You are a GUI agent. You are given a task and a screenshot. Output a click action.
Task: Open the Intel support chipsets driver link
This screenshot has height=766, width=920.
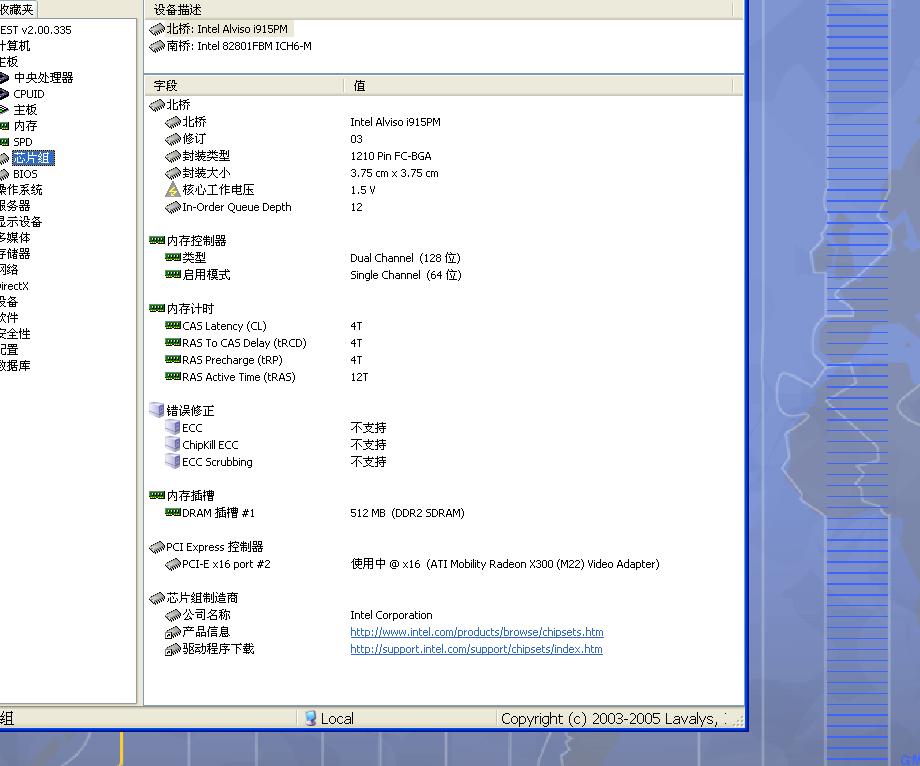[x=476, y=649]
